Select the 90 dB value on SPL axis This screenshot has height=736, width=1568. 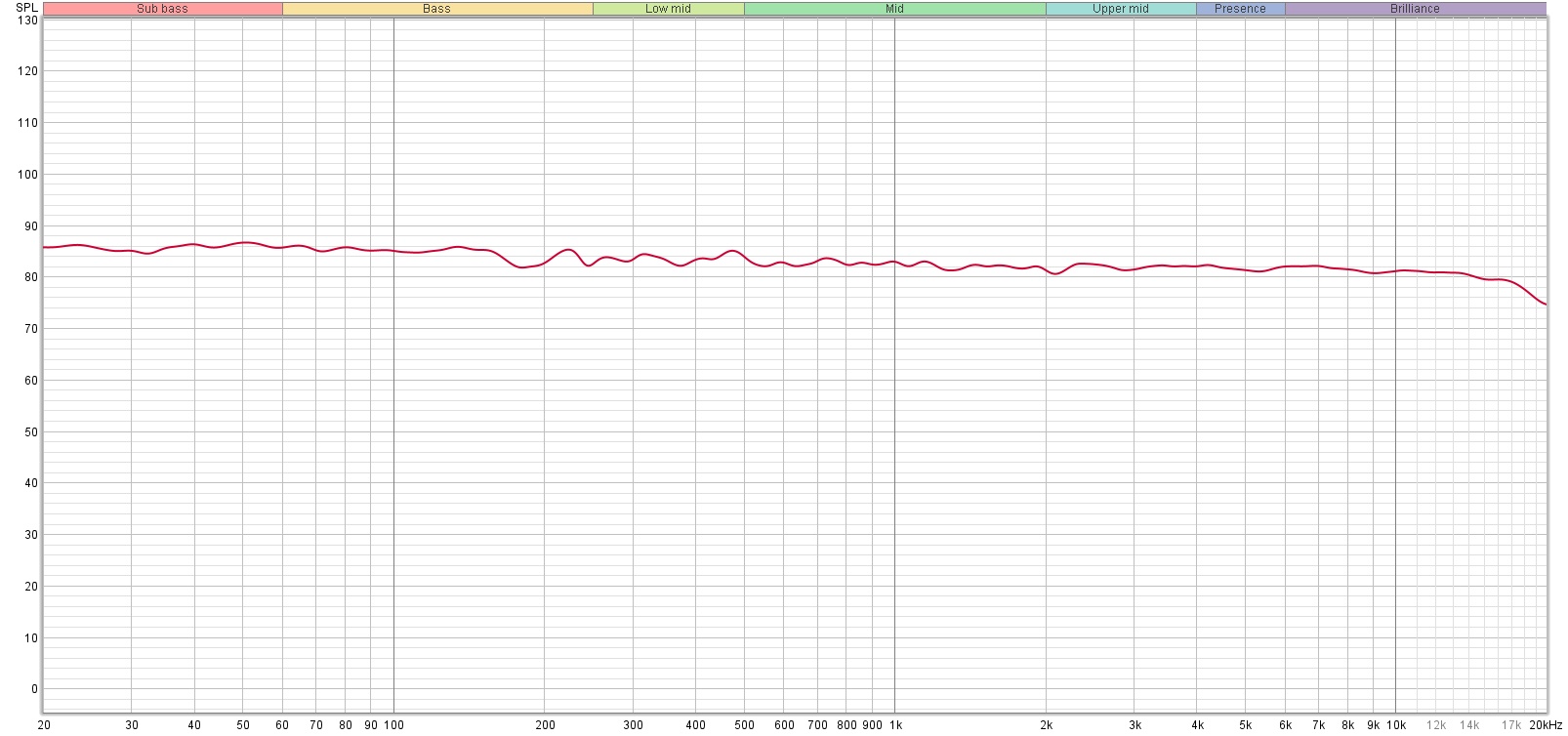(31, 226)
